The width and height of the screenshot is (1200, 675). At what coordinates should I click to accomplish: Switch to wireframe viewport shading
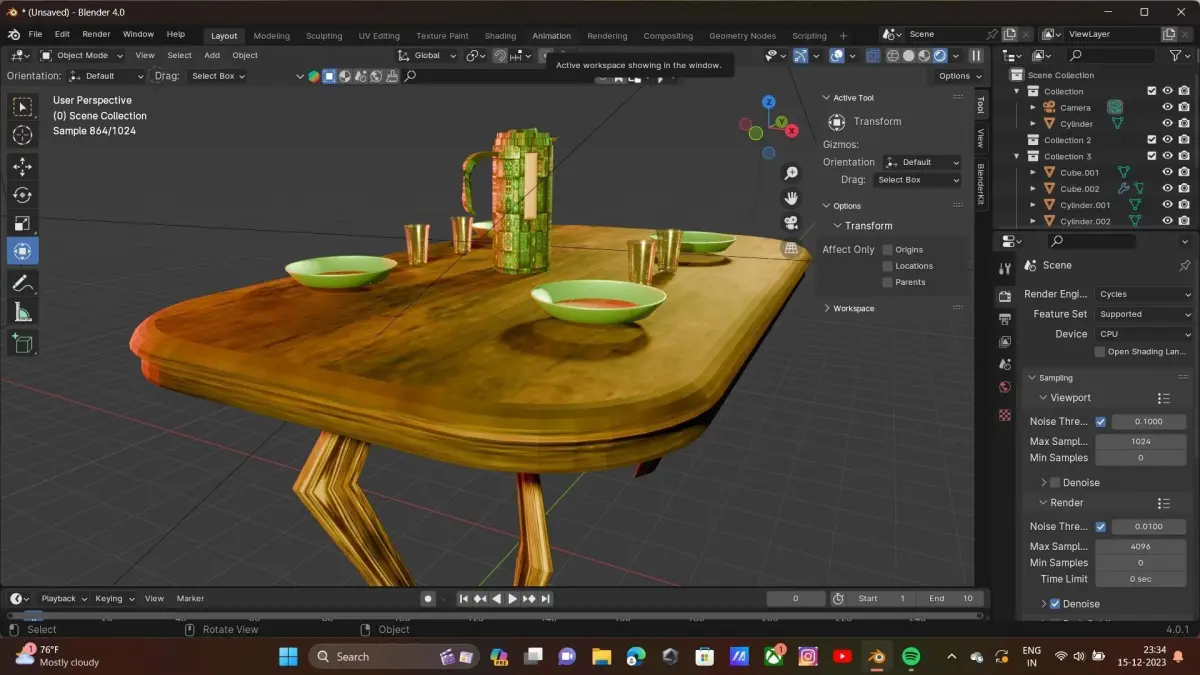(893, 56)
